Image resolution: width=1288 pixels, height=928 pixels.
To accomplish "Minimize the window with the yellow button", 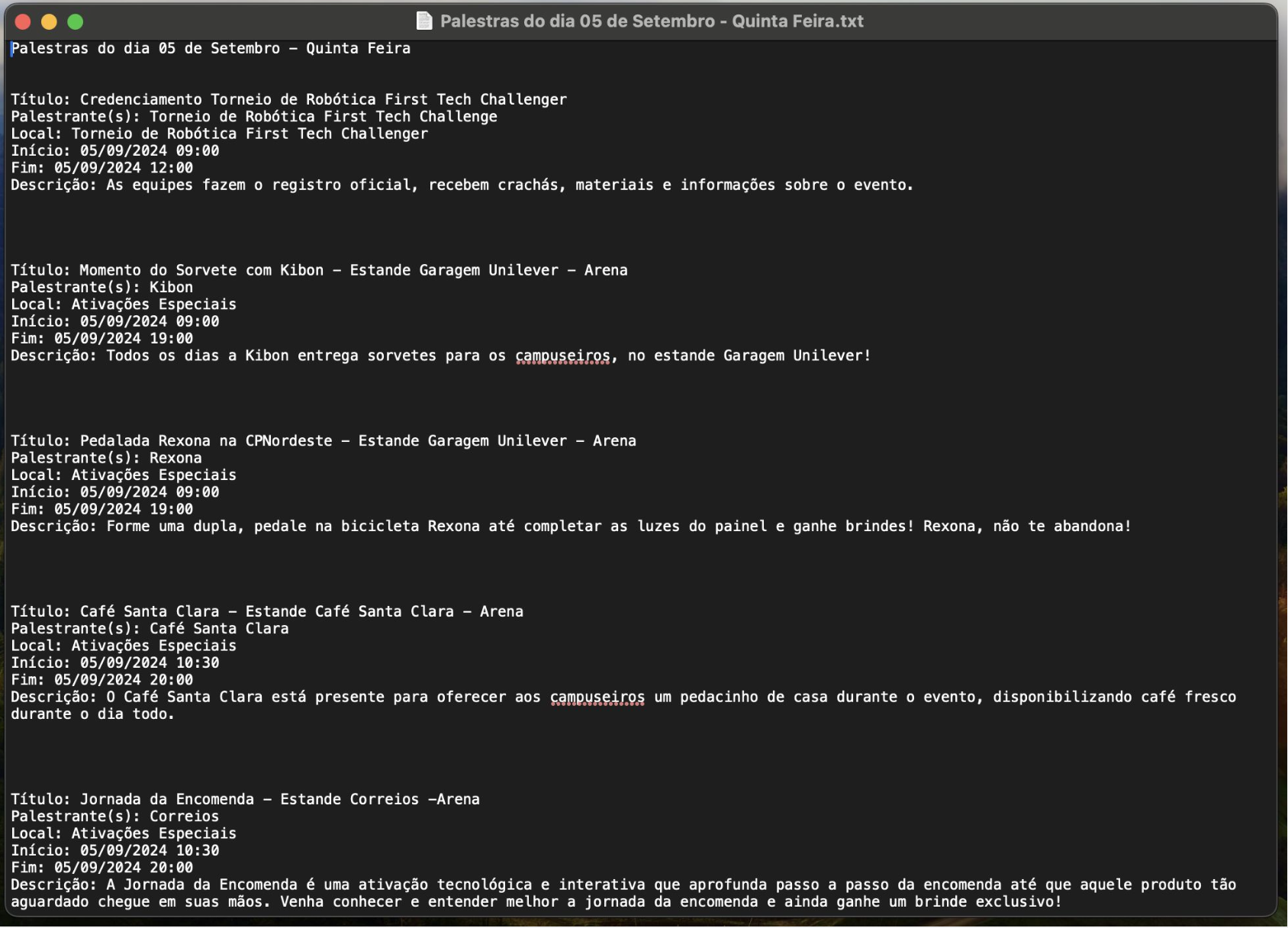I will tap(49, 21).
